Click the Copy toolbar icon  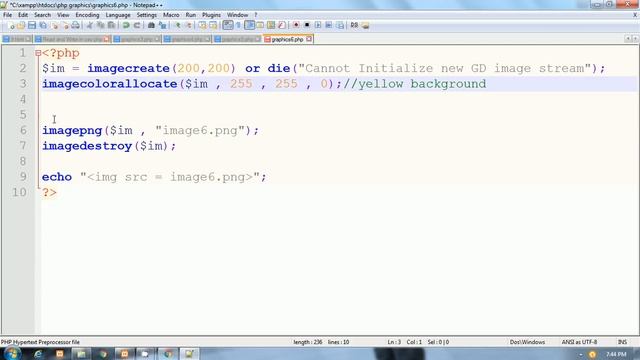pyautogui.click(x=100, y=25)
